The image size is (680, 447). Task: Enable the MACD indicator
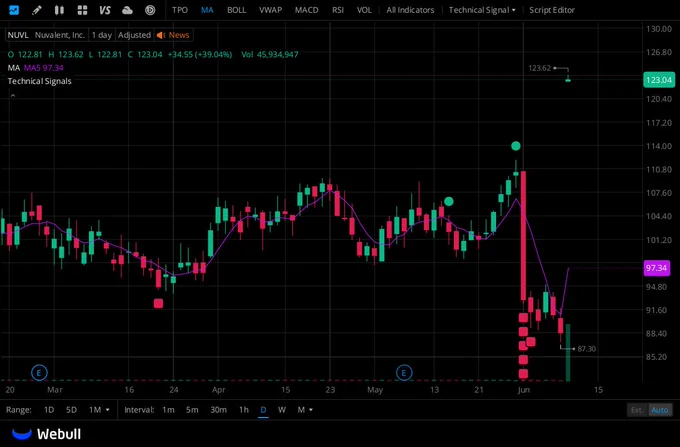click(x=306, y=10)
